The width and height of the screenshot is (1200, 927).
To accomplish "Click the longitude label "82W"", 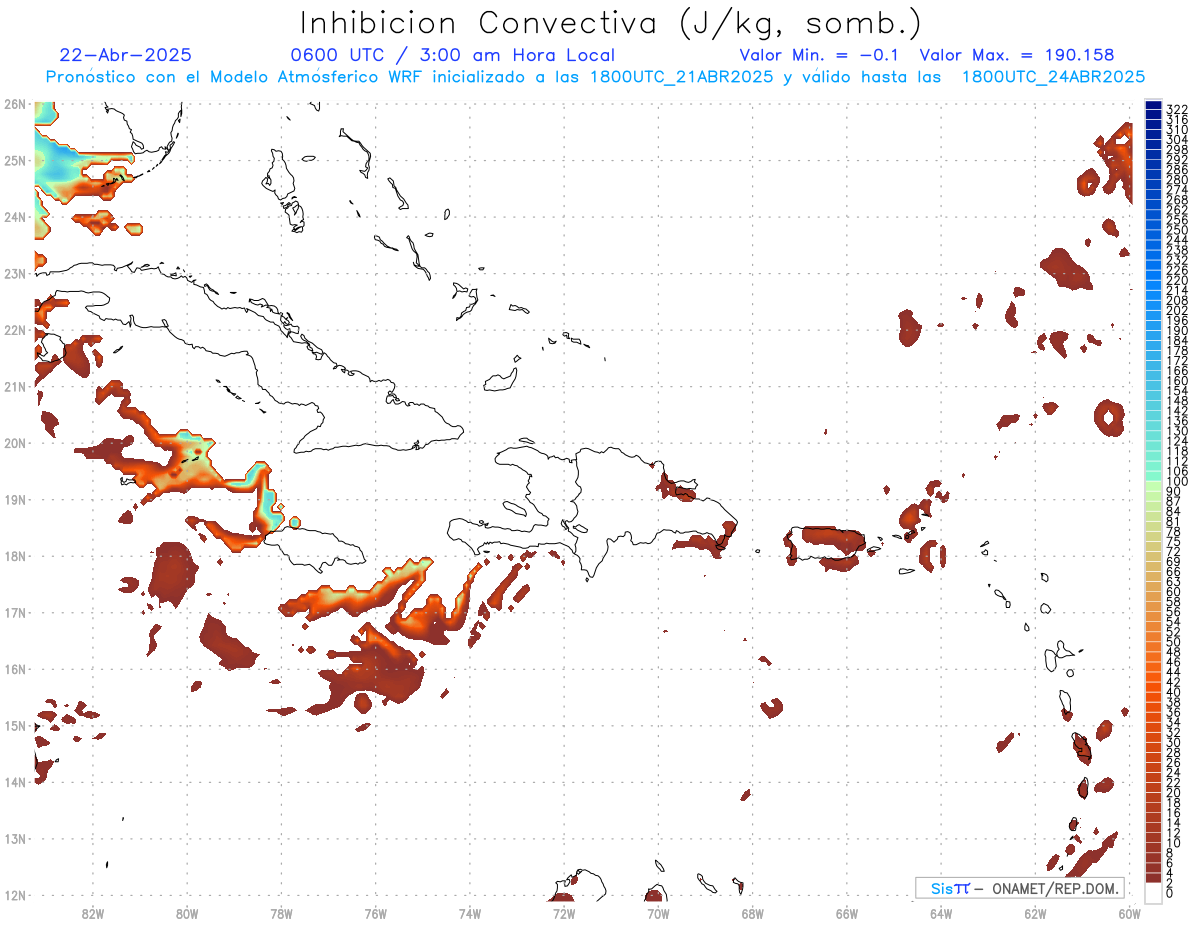I will [x=92, y=913].
